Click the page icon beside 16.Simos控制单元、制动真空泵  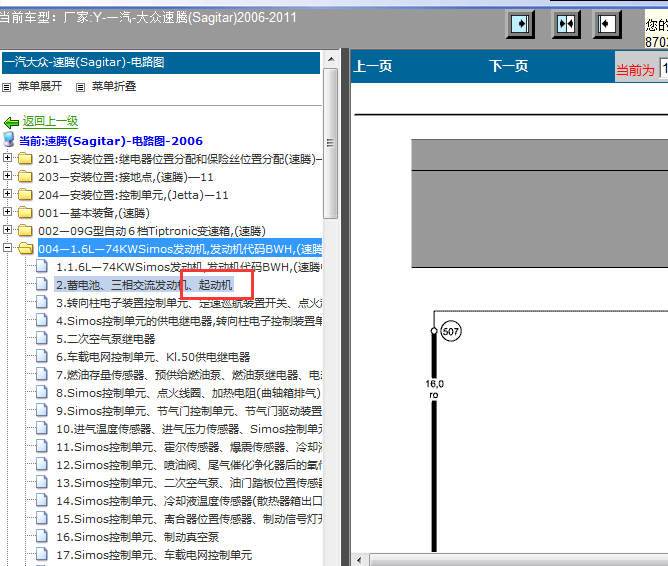click(42, 536)
